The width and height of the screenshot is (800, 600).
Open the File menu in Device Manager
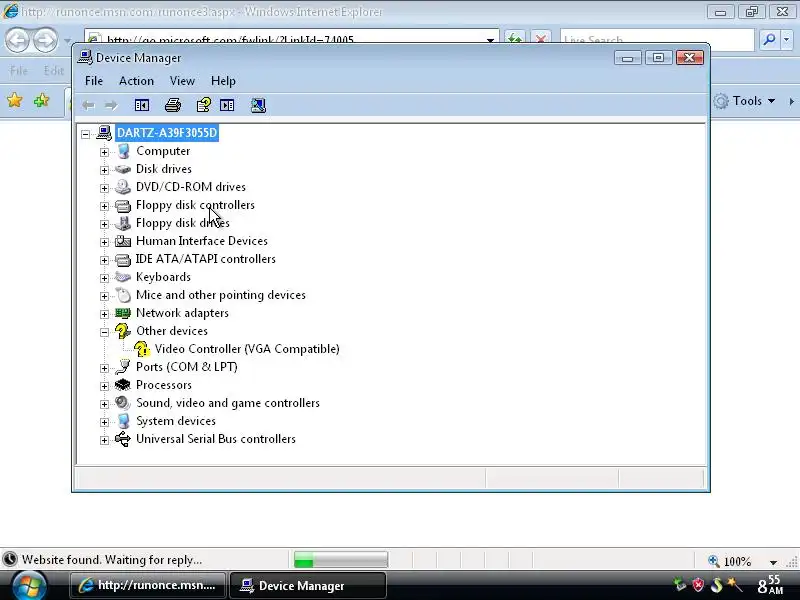94,81
